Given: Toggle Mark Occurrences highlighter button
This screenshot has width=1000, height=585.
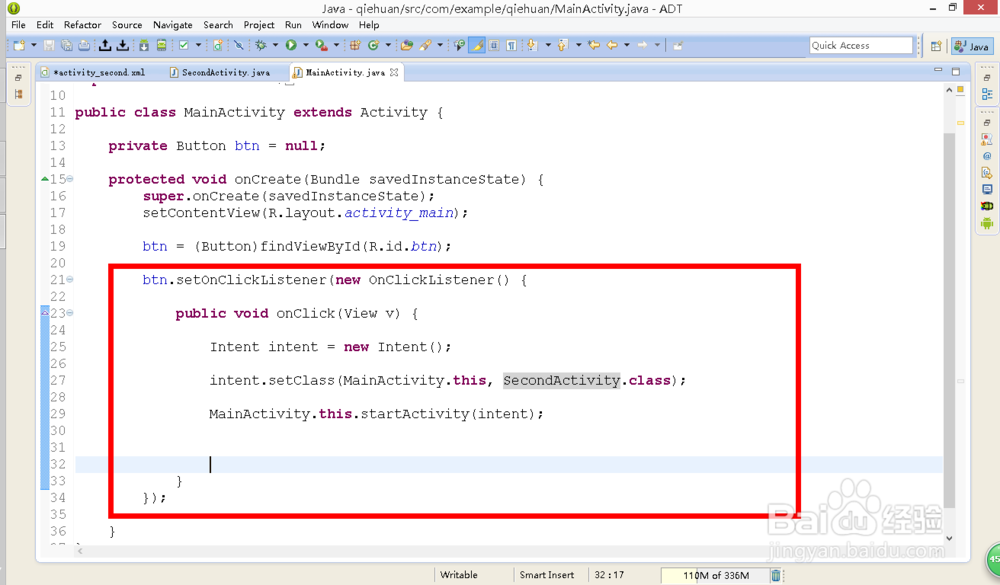Looking at the screenshot, I should pyautogui.click(x=476, y=45).
